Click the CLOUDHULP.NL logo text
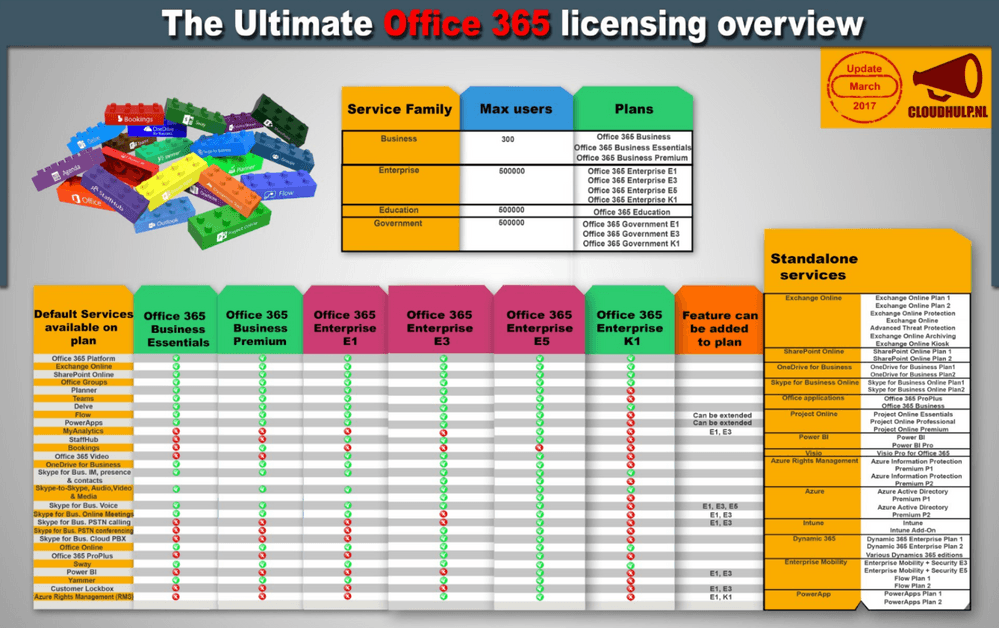The image size is (999, 628). (947, 112)
